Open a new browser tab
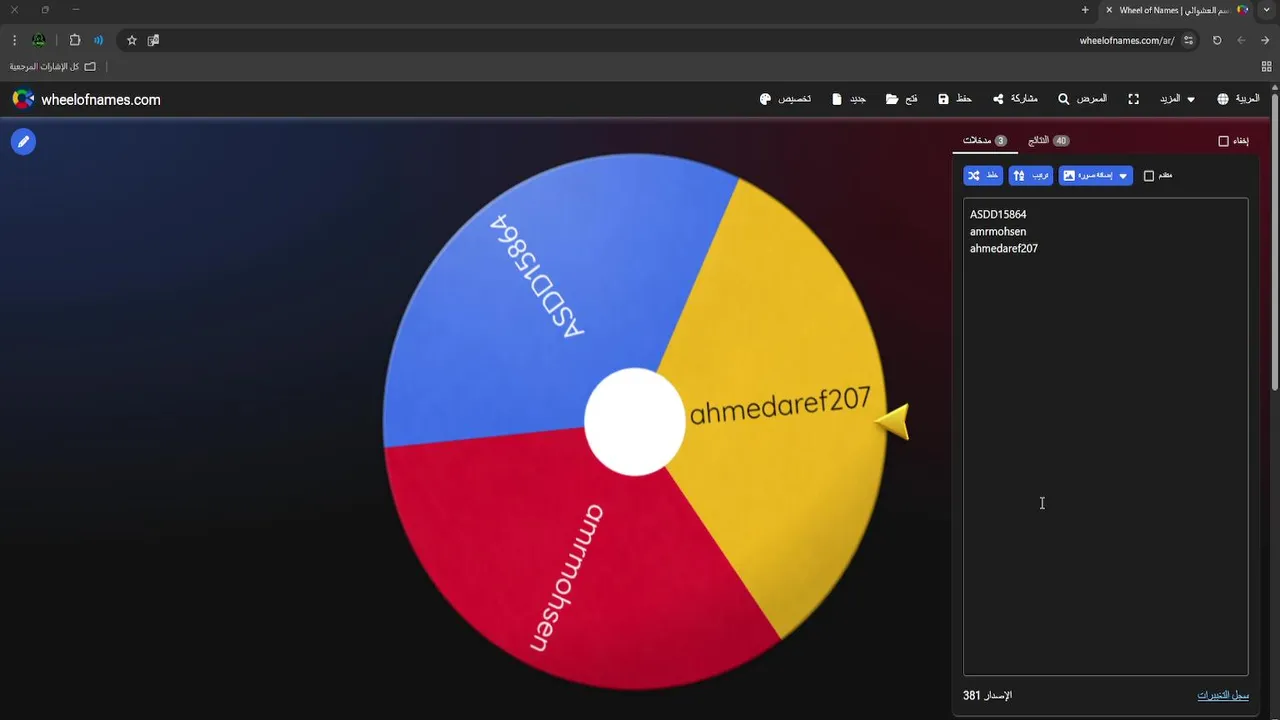Image resolution: width=1280 pixels, height=720 pixels. (x=1085, y=10)
